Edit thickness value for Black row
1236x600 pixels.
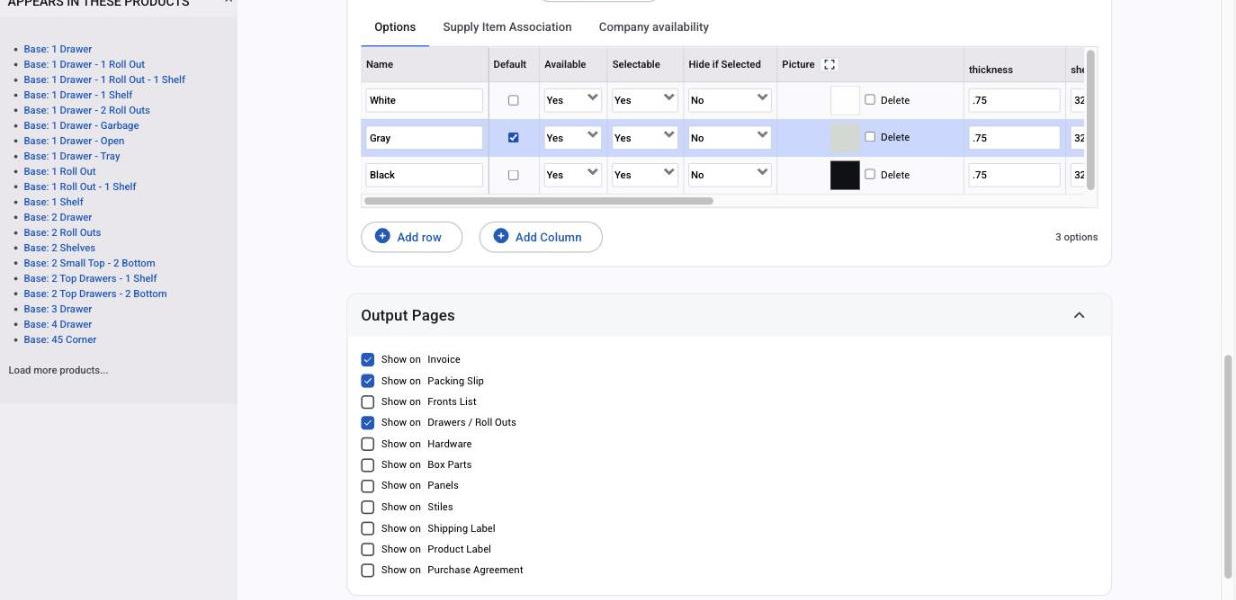pos(1014,174)
